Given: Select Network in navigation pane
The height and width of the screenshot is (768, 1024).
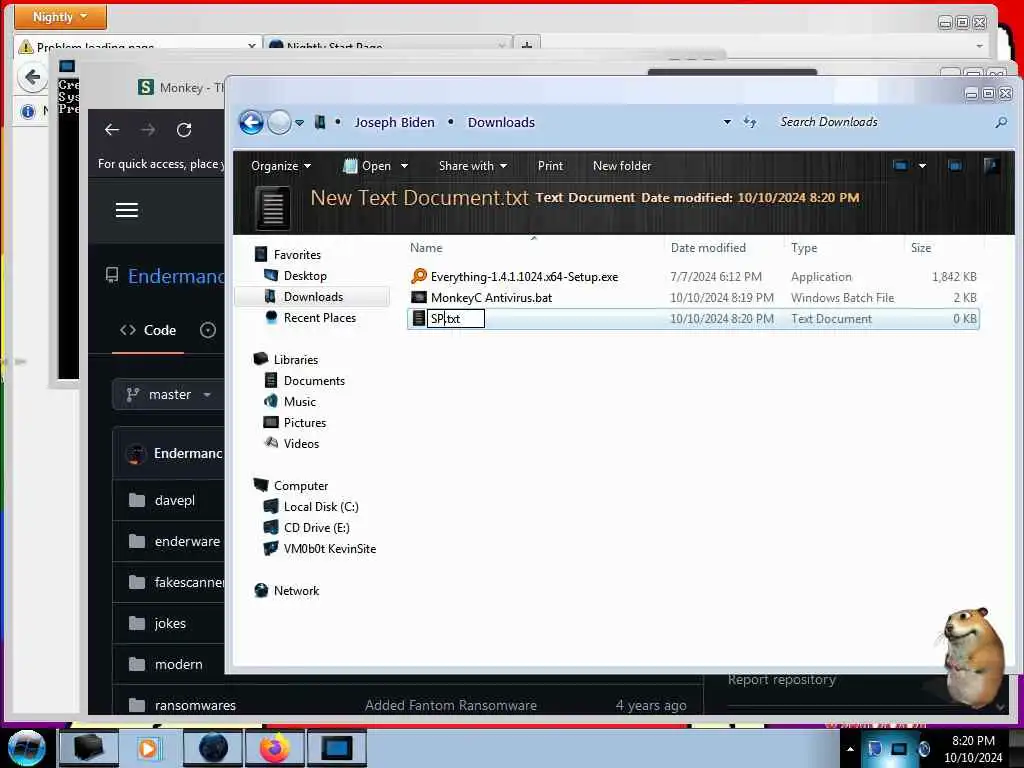Looking at the screenshot, I should pos(296,591).
